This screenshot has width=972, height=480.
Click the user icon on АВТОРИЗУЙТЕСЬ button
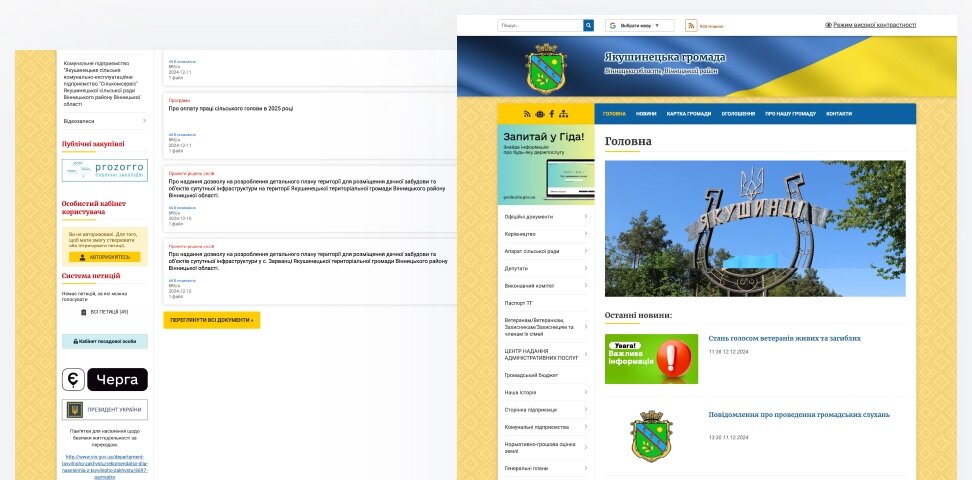coord(82,257)
